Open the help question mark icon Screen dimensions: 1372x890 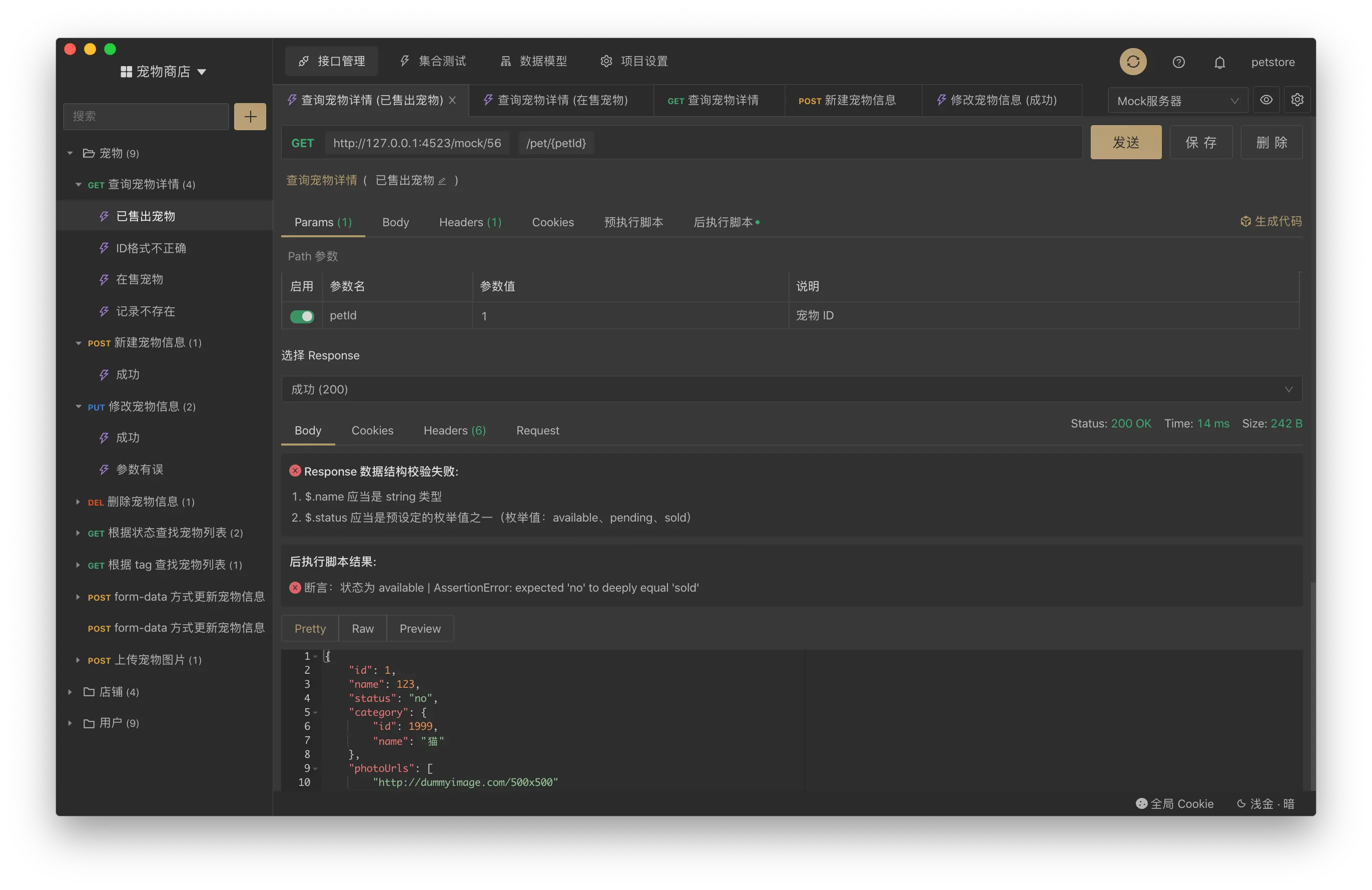[1178, 62]
